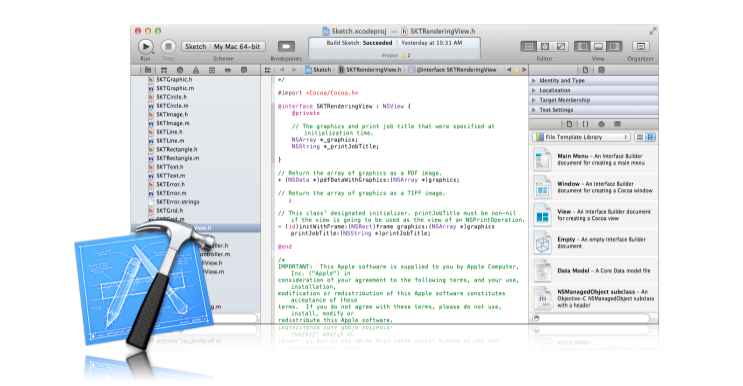
Task: Jump to next issue arrow
Action: [524, 70]
